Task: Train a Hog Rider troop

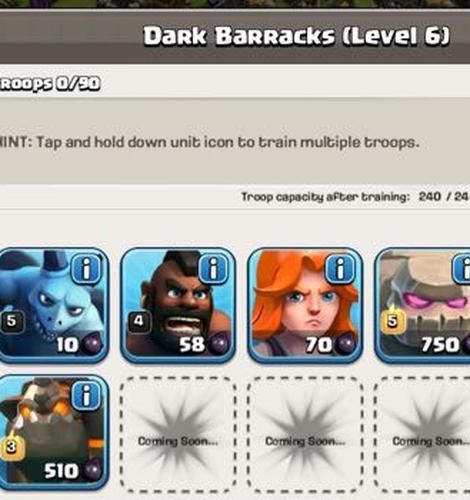Action: click(x=178, y=305)
